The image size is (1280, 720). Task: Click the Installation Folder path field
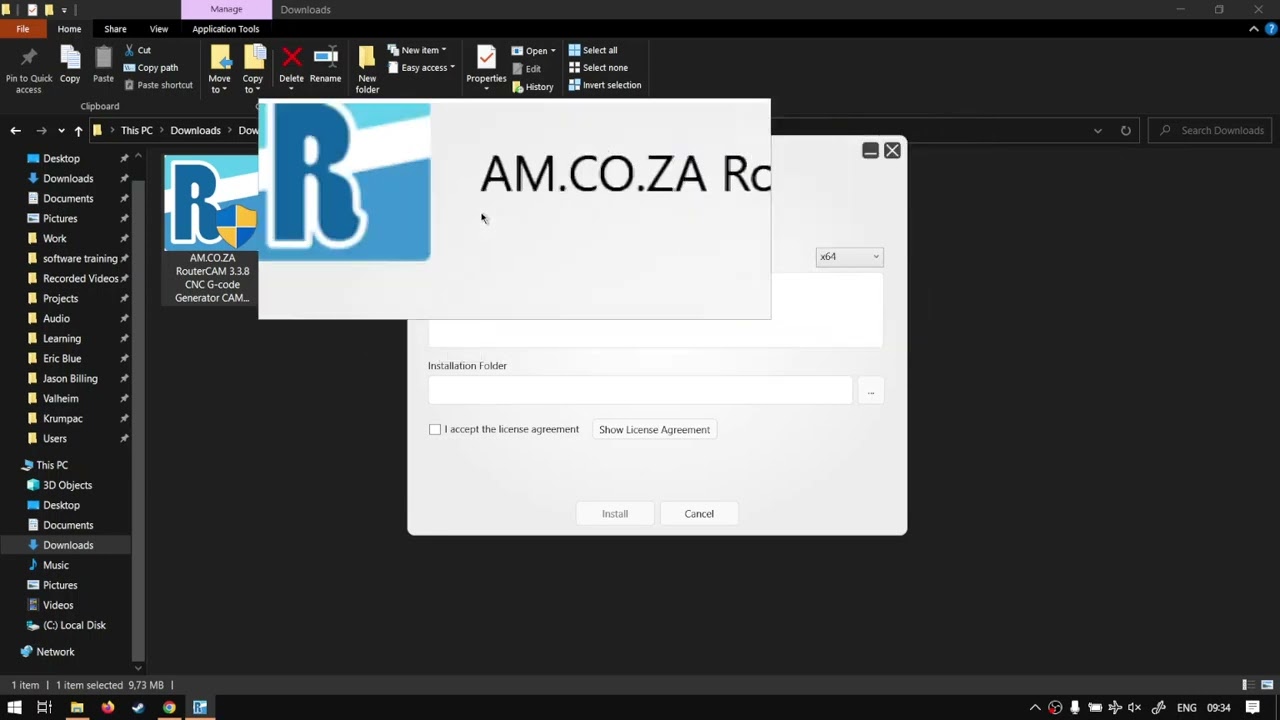[x=640, y=391]
